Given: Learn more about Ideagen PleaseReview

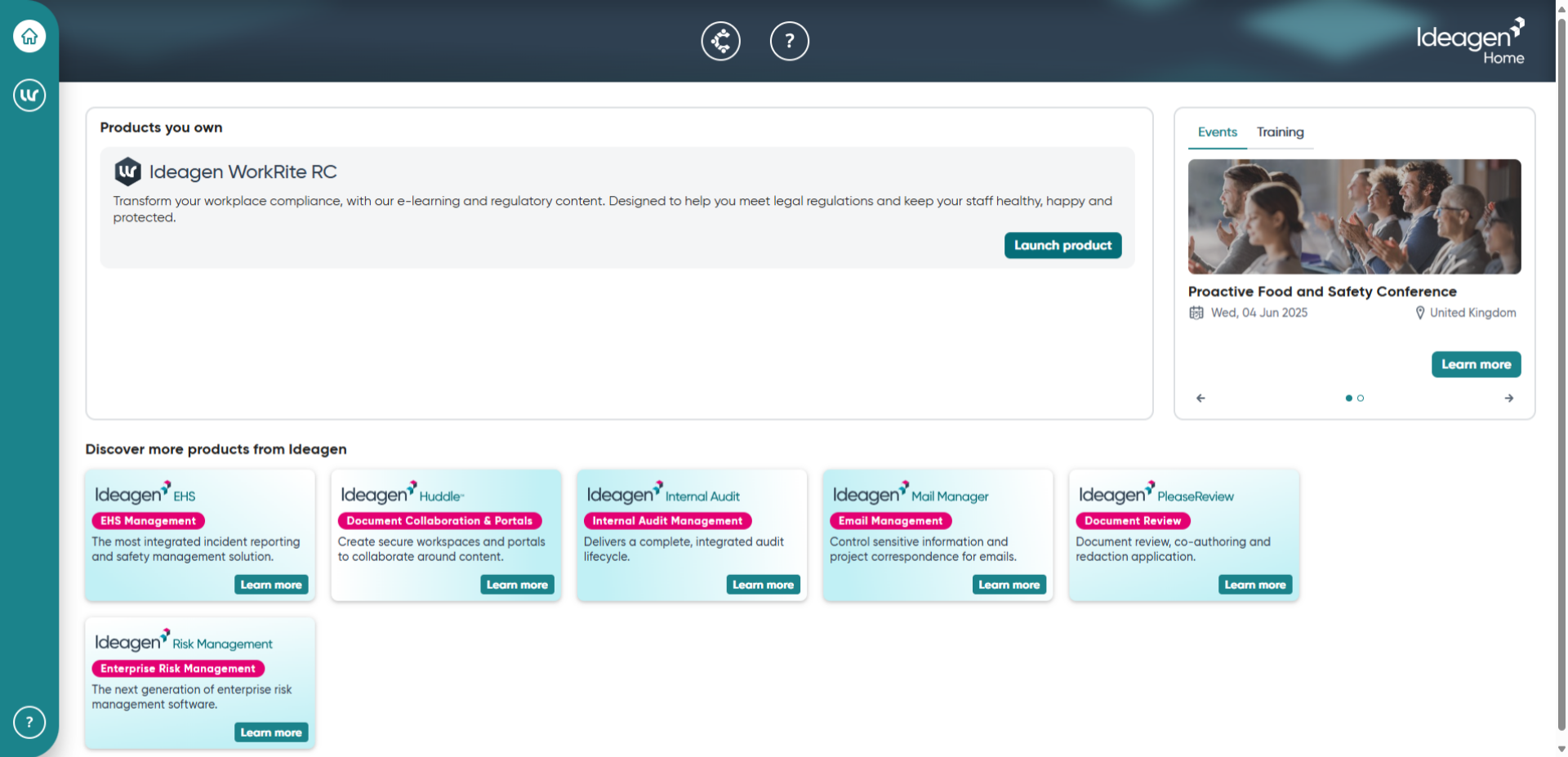Looking at the screenshot, I should (1255, 585).
